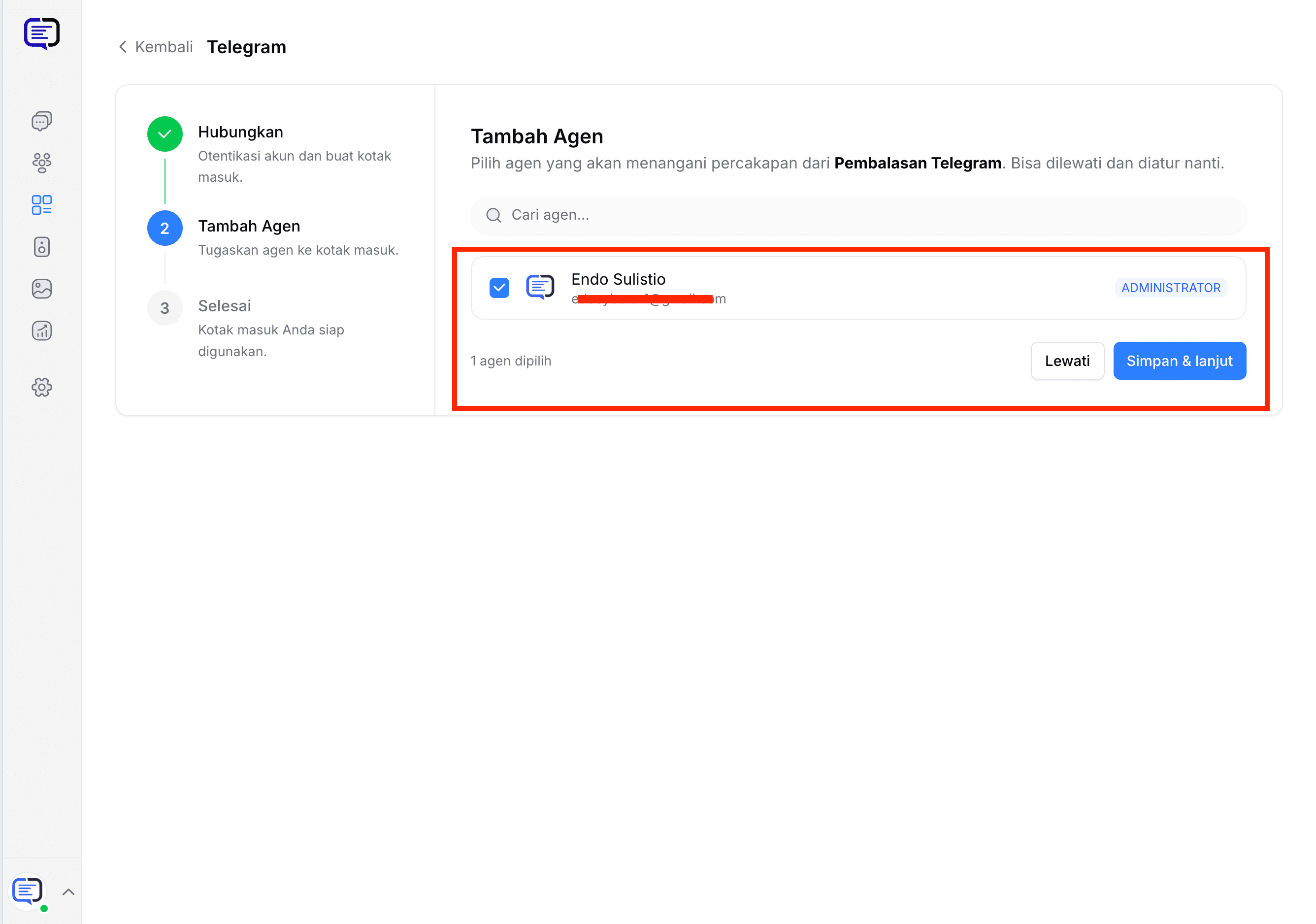Click the app logo in the sidebar
1316x924 pixels.
[42, 34]
